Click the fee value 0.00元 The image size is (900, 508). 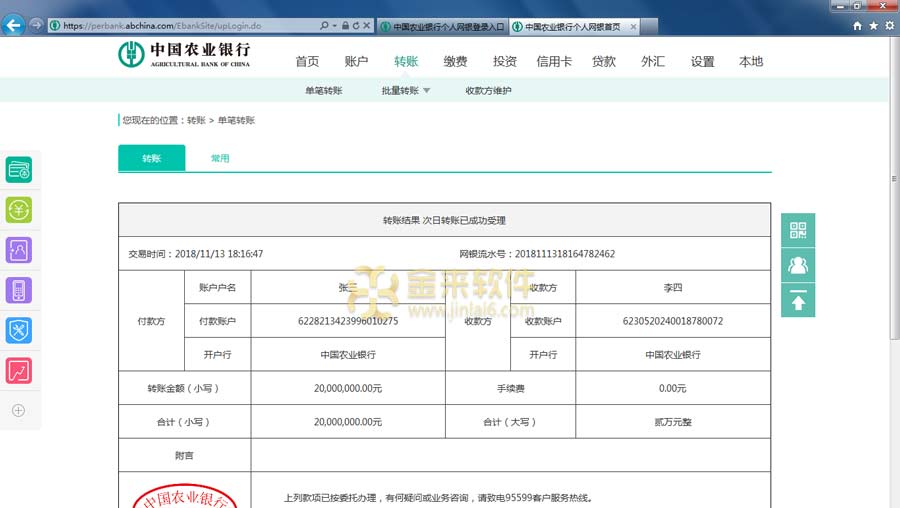pos(673,388)
